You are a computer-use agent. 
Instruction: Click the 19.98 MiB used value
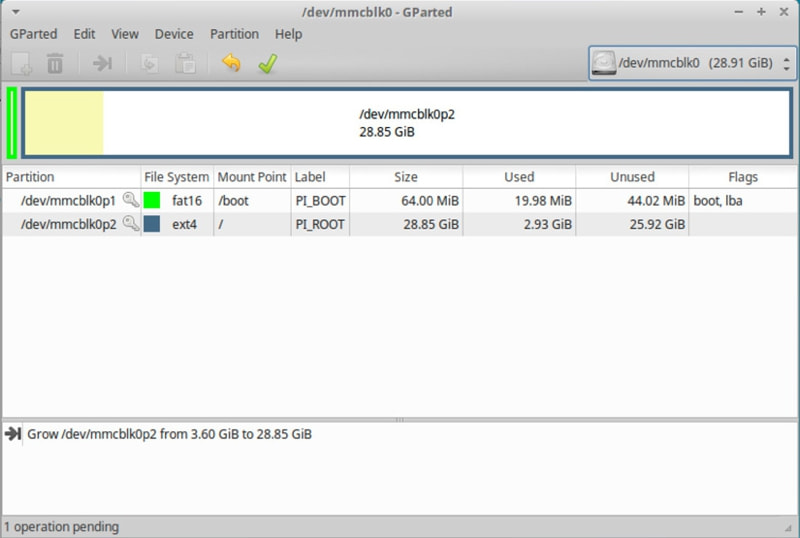(543, 201)
